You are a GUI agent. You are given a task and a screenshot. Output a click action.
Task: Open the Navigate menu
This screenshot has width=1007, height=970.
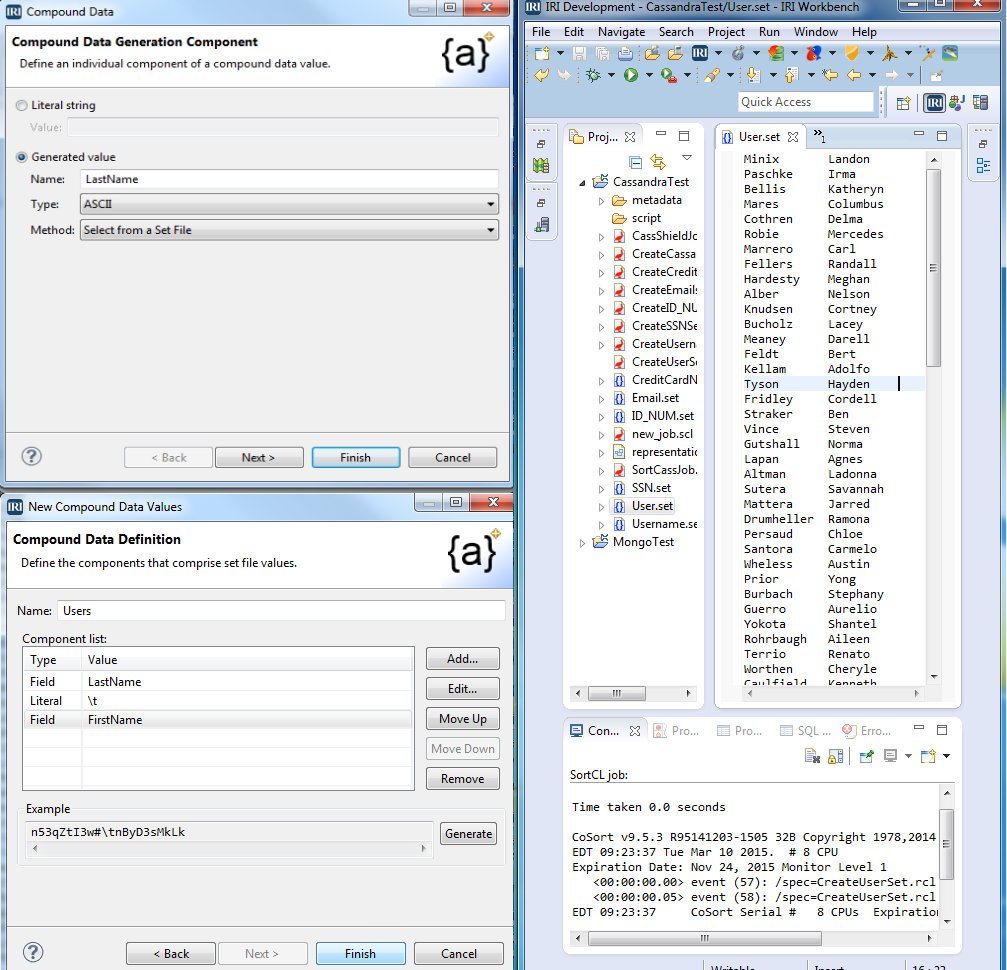(621, 31)
